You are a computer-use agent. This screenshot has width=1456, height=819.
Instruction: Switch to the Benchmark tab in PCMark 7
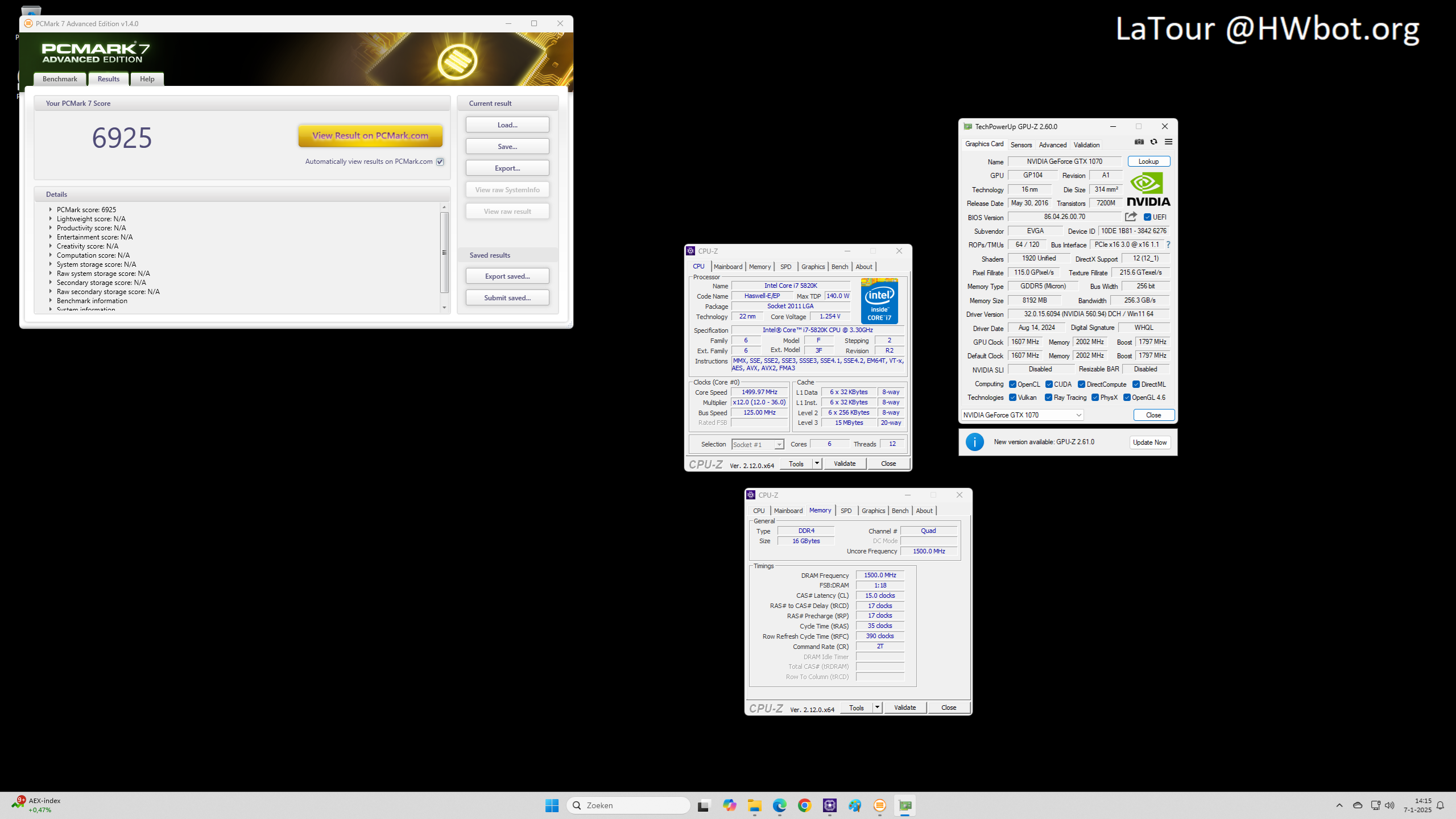tap(60, 79)
